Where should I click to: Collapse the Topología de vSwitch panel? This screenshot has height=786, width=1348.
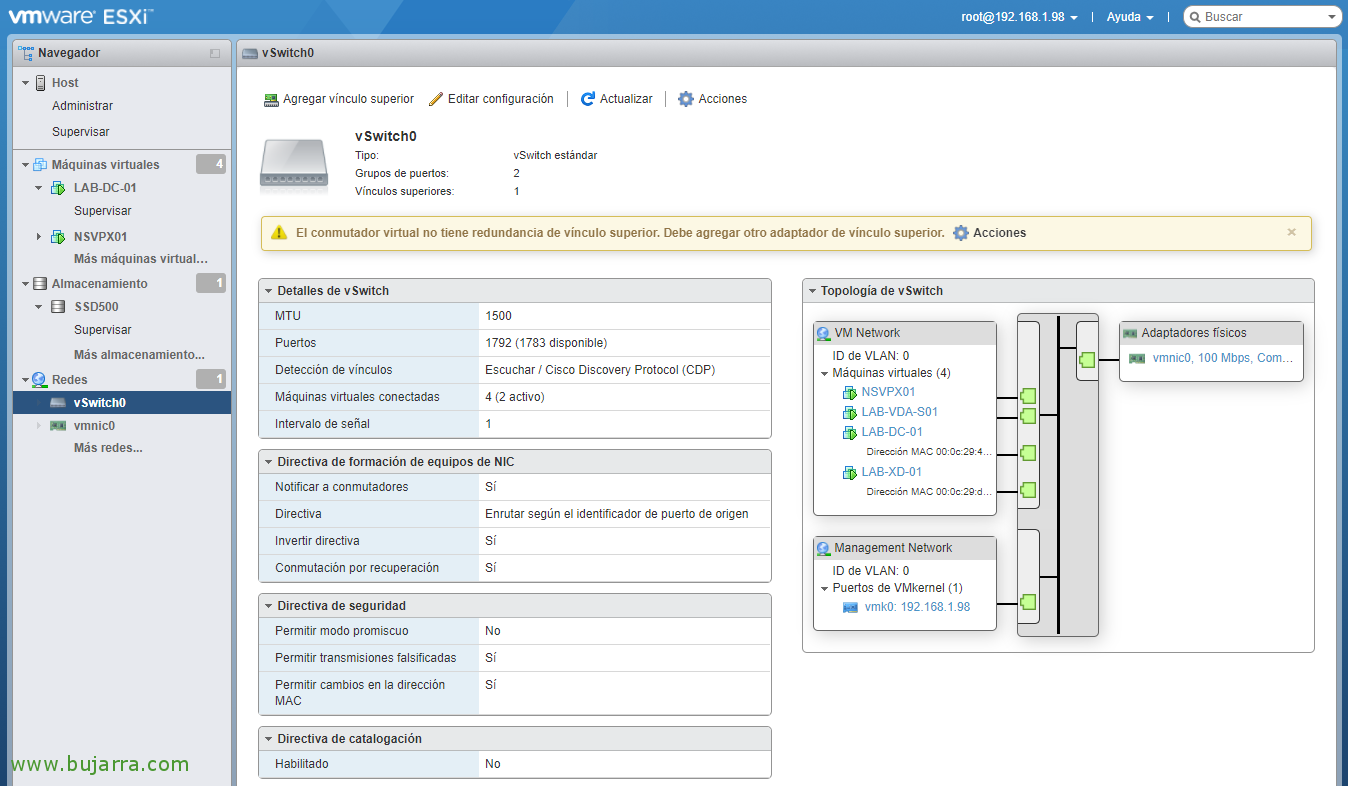[812, 291]
